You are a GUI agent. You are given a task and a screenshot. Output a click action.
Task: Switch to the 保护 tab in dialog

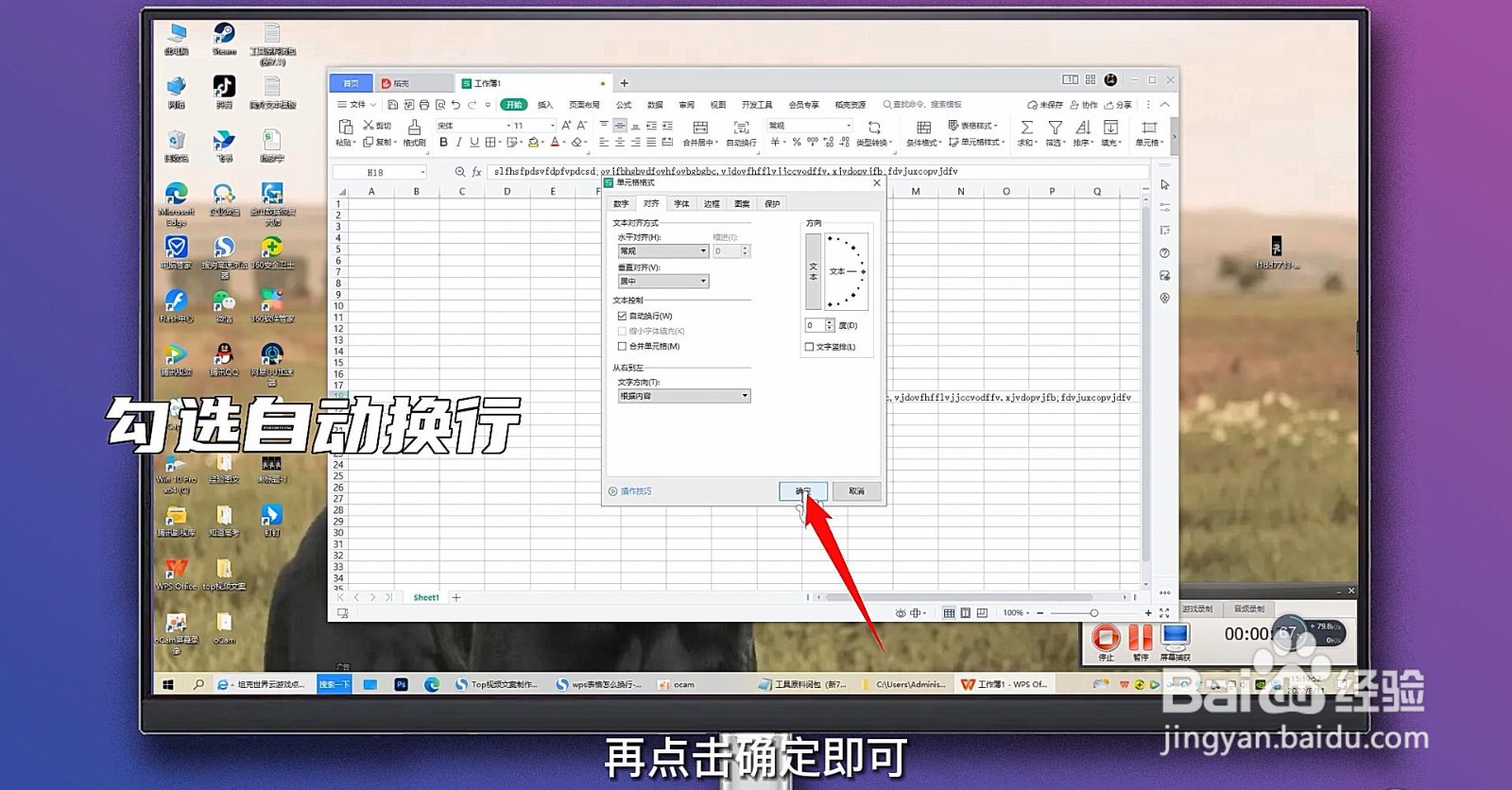point(772,203)
